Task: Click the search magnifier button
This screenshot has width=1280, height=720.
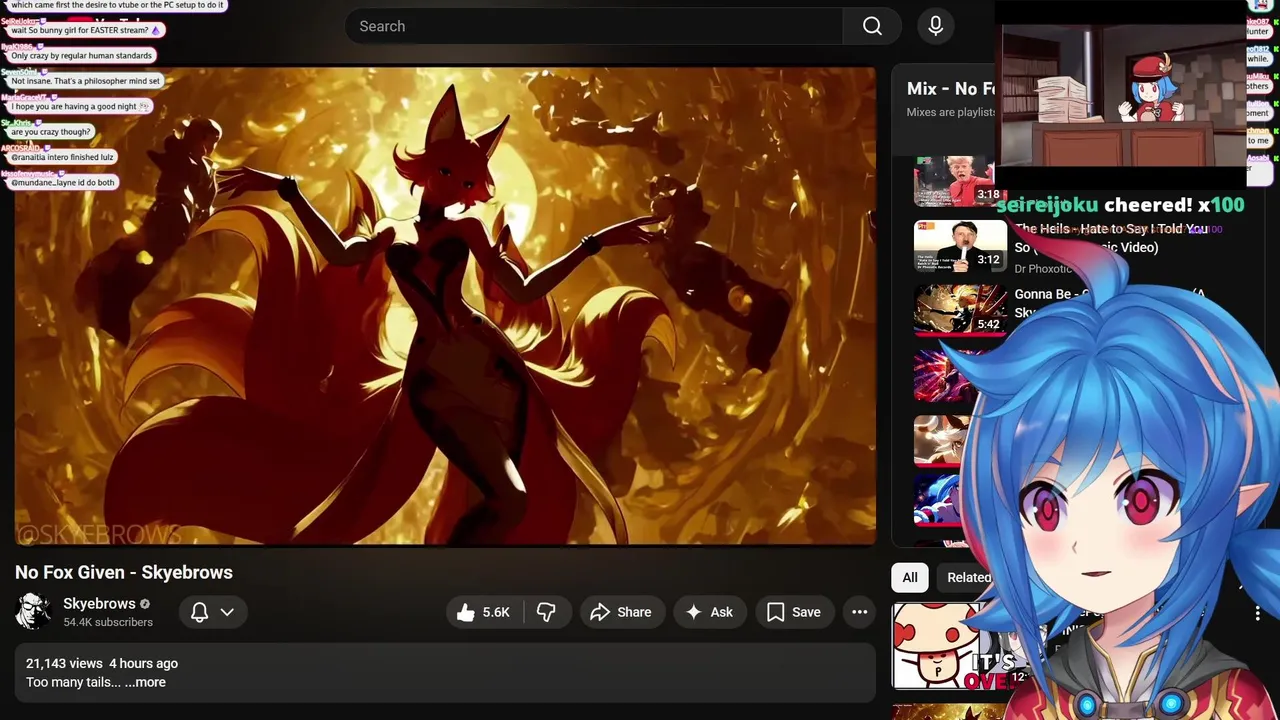Action: click(x=872, y=26)
